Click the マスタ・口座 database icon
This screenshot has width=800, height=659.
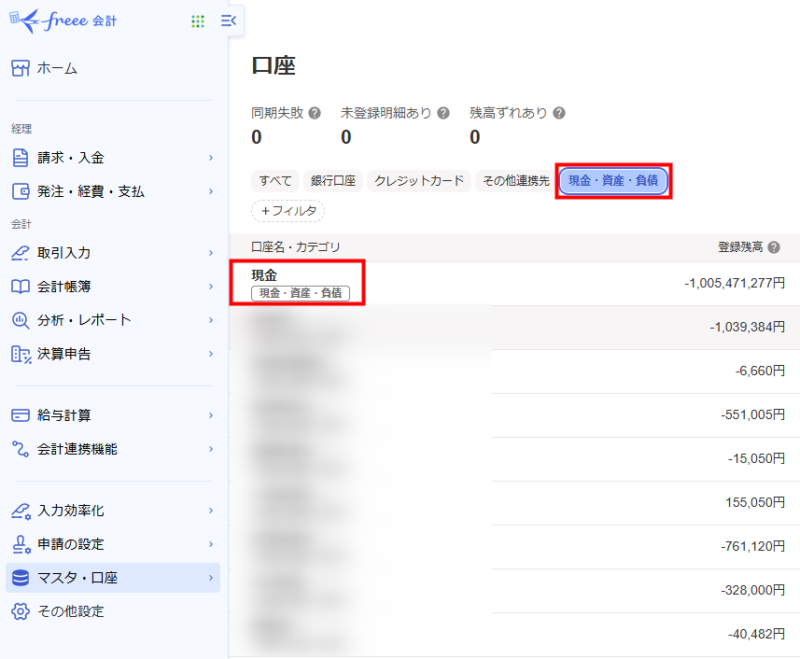pyautogui.click(x=20, y=576)
